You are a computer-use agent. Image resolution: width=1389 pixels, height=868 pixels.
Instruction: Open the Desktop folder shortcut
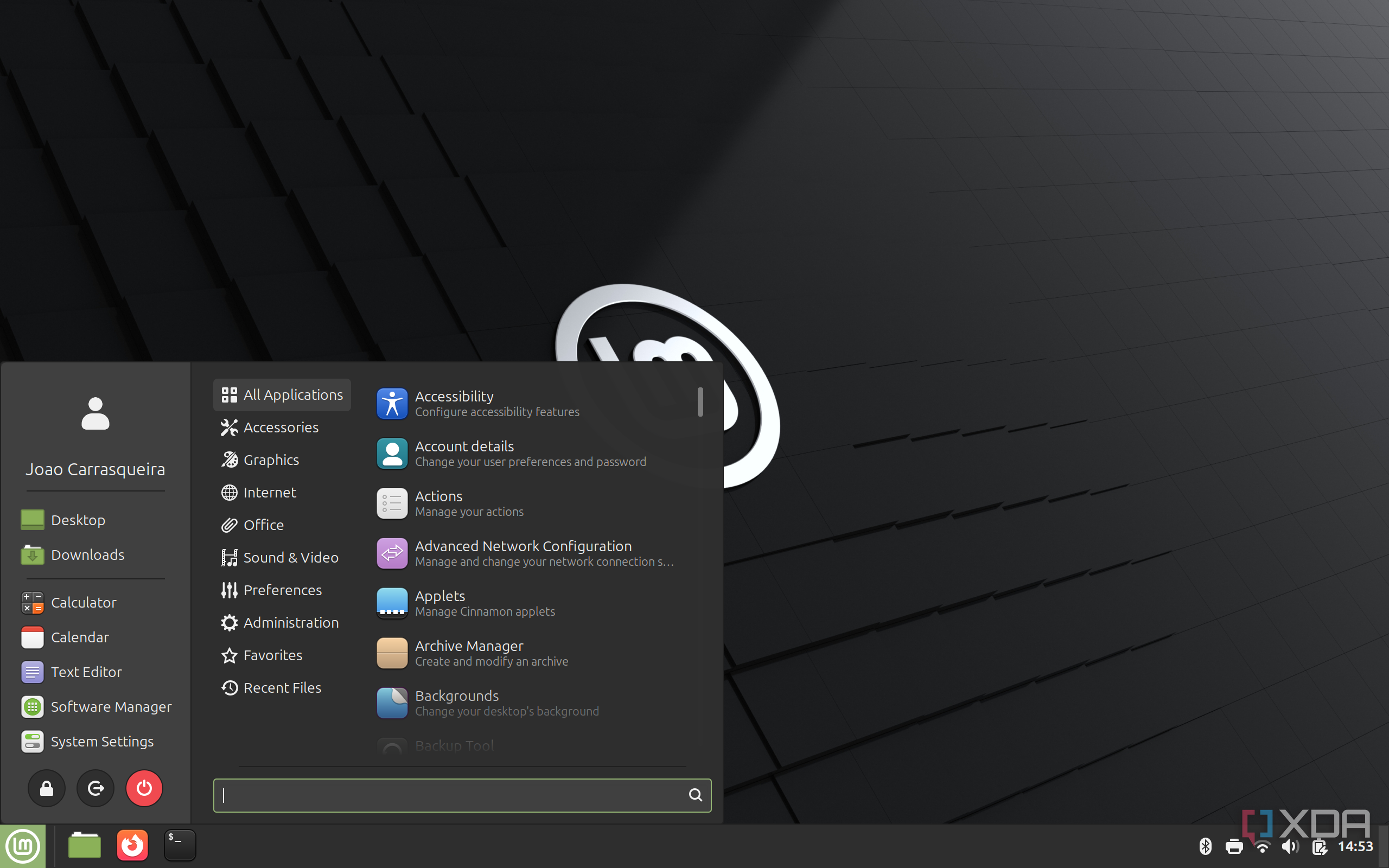pyautogui.click(x=62, y=520)
